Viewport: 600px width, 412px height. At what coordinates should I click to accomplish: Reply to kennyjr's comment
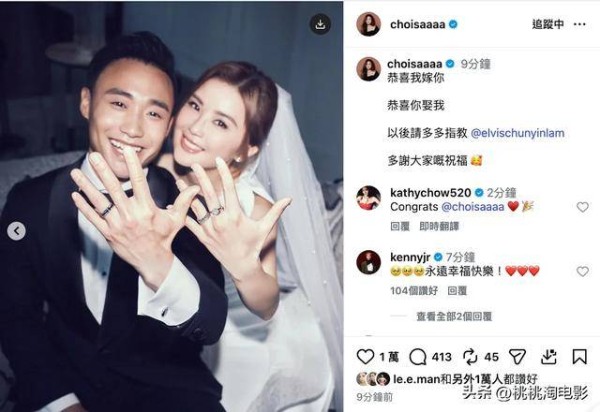[x=457, y=291]
